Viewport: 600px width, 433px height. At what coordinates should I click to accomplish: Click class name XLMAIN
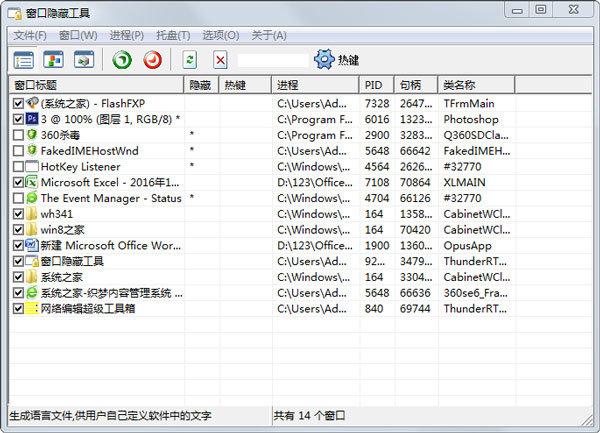pos(464,182)
